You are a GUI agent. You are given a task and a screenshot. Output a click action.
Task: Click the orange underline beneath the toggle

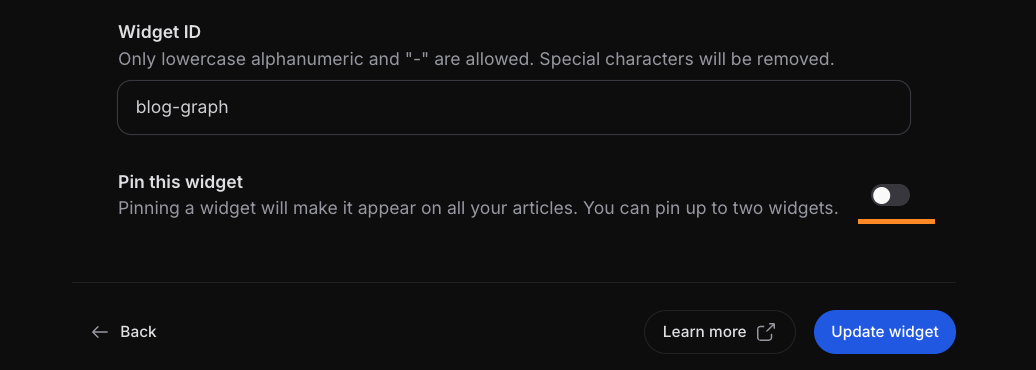(896, 221)
